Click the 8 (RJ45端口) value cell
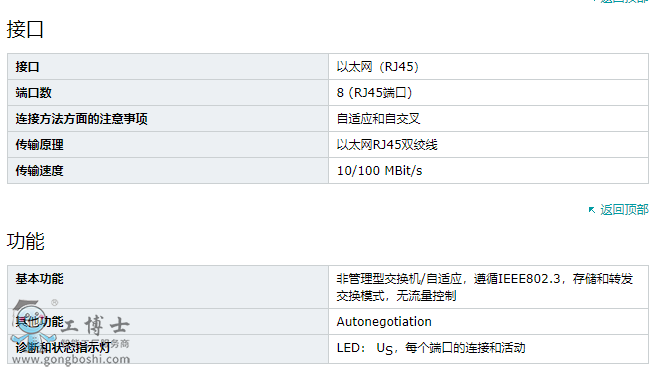 click(488, 92)
